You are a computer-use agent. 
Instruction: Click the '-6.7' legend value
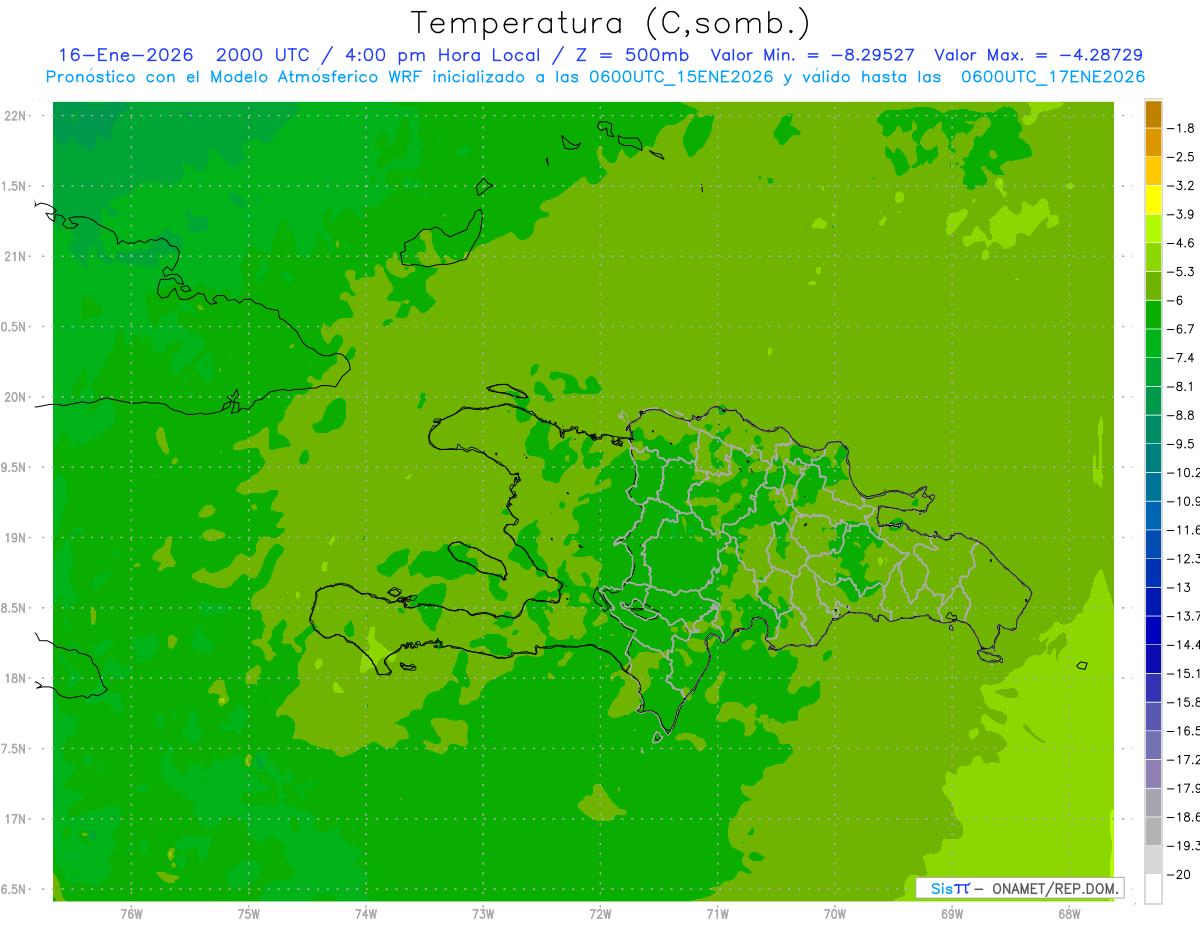(1183, 329)
